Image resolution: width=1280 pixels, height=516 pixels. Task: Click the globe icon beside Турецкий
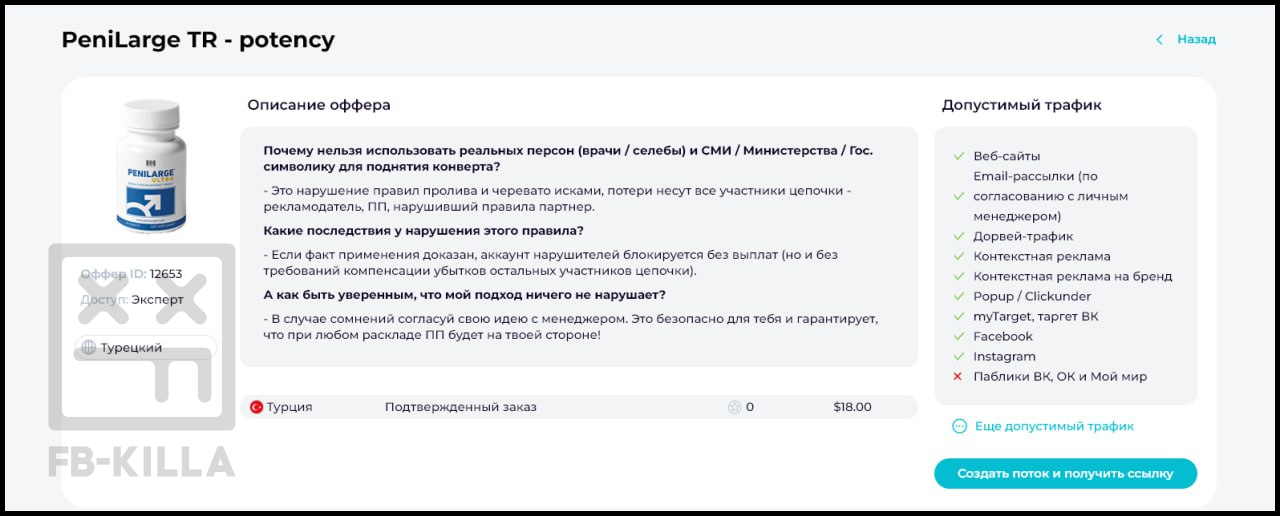pyautogui.click(x=88, y=348)
